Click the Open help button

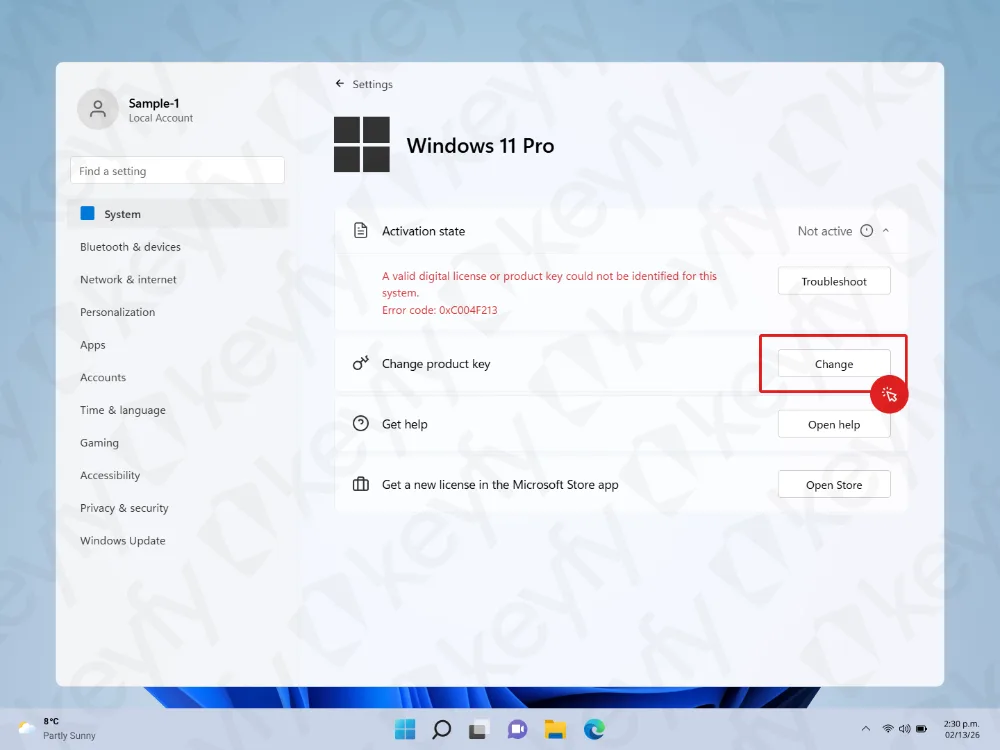[x=834, y=424]
